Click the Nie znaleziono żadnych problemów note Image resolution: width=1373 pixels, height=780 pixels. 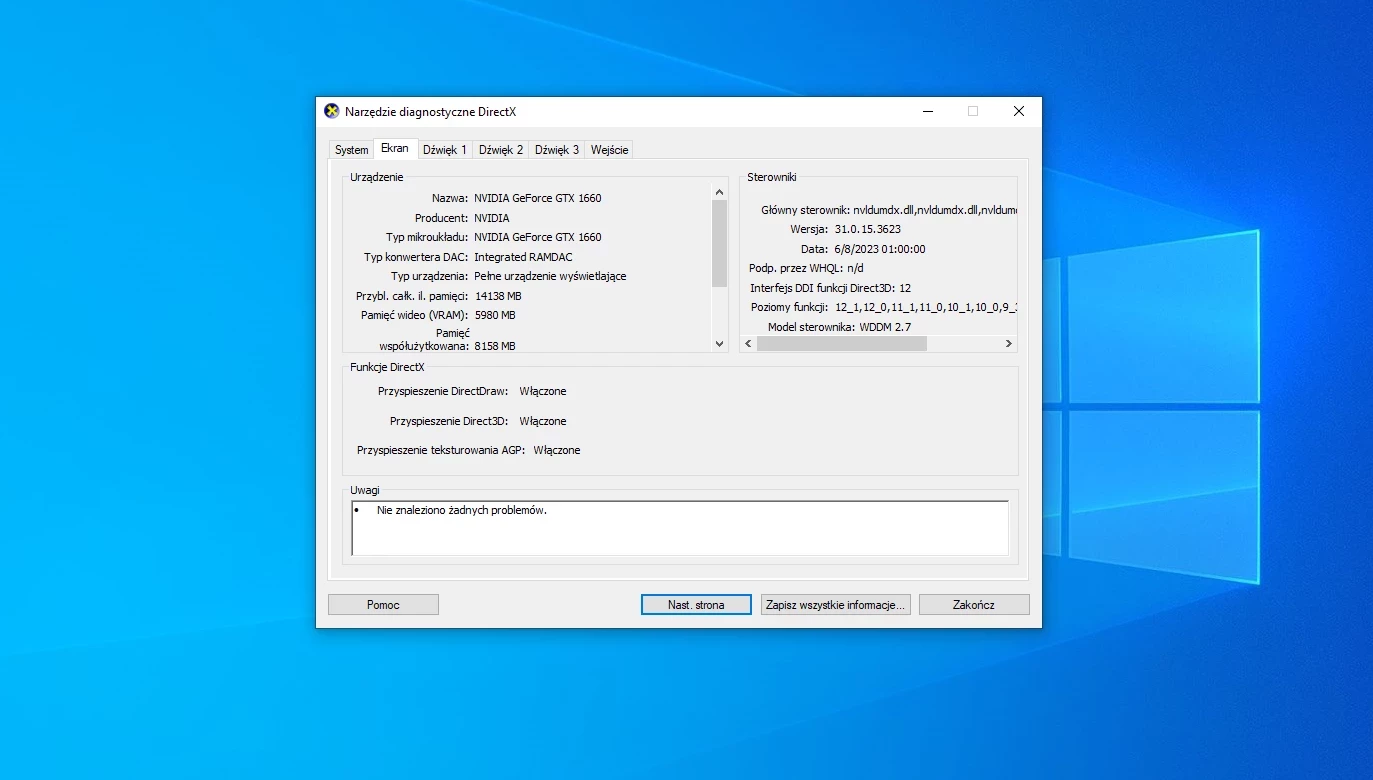point(462,510)
